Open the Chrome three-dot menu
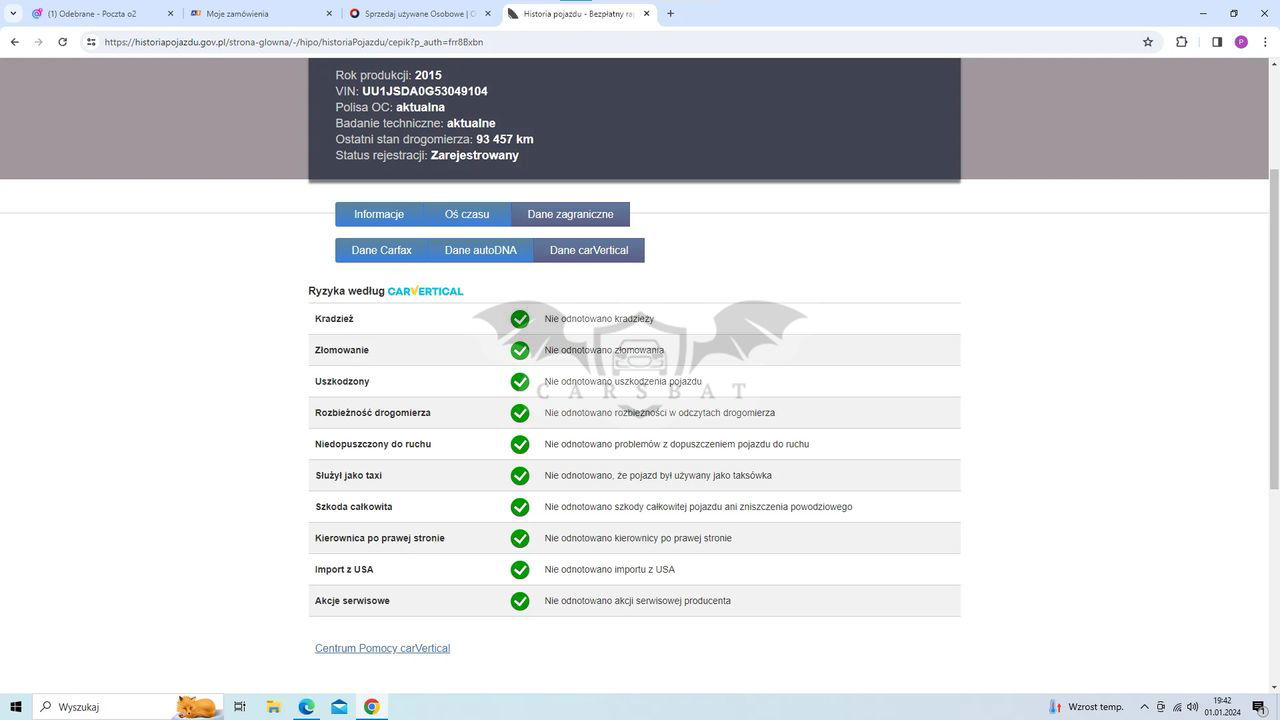This screenshot has width=1280, height=720. (1265, 42)
